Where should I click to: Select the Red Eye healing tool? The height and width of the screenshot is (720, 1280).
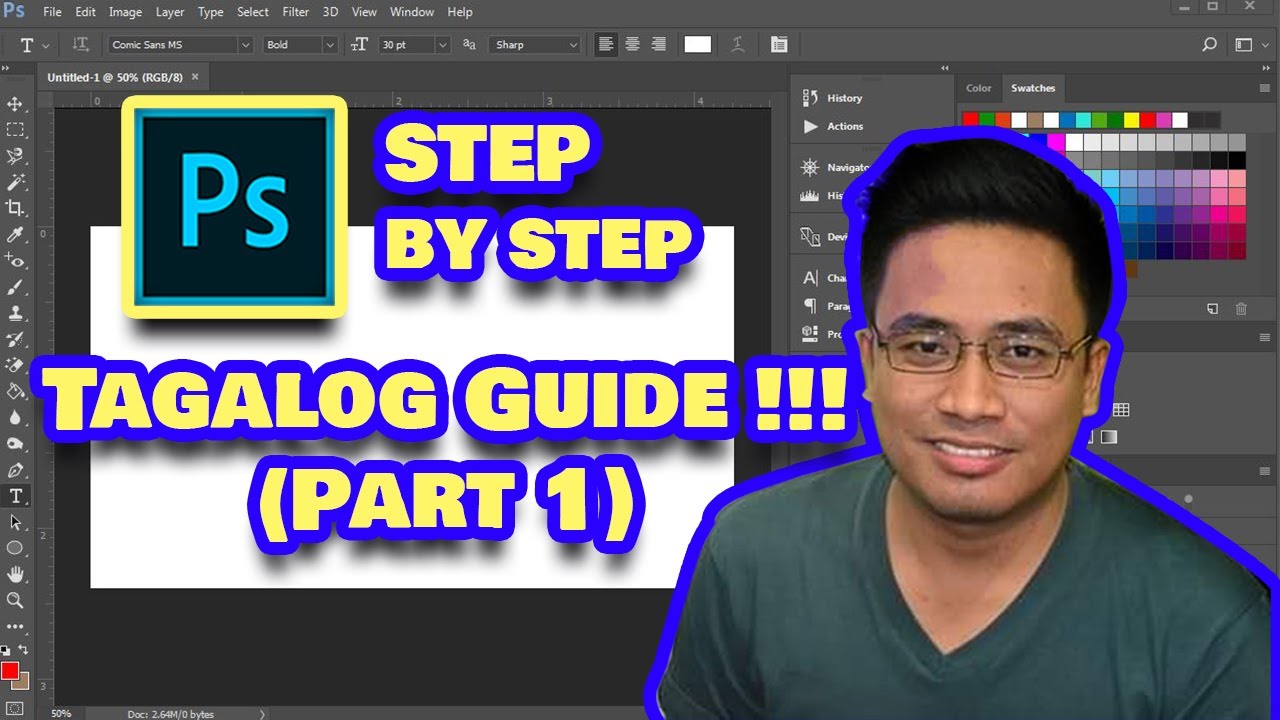point(15,261)
